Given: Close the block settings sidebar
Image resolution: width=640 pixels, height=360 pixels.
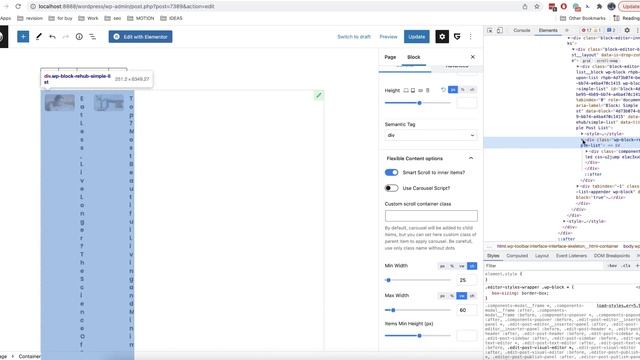Looking at the screenshot, I should 473,57.
